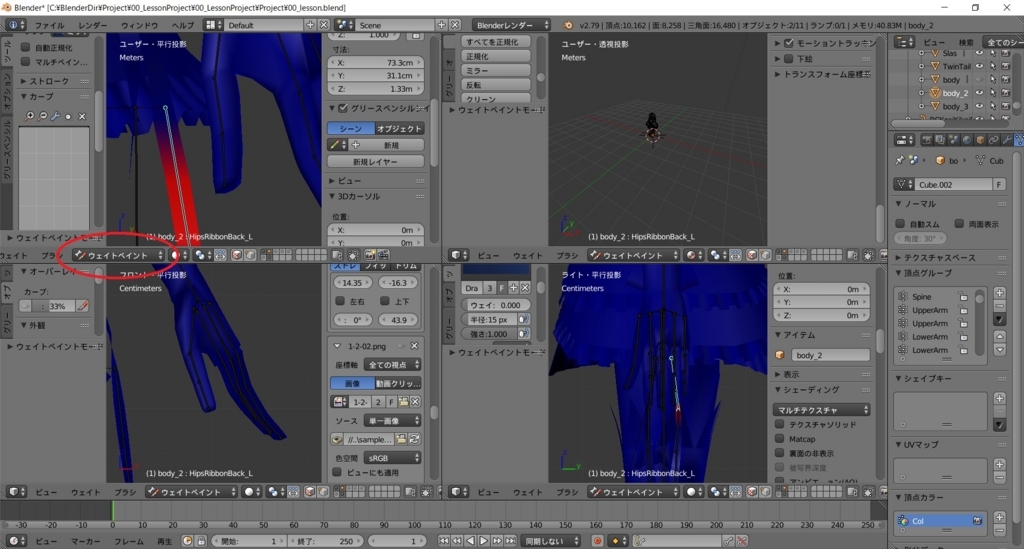Enable the 自動スムーズ checkbox
Screen dimensions: 1024x549
900,223
